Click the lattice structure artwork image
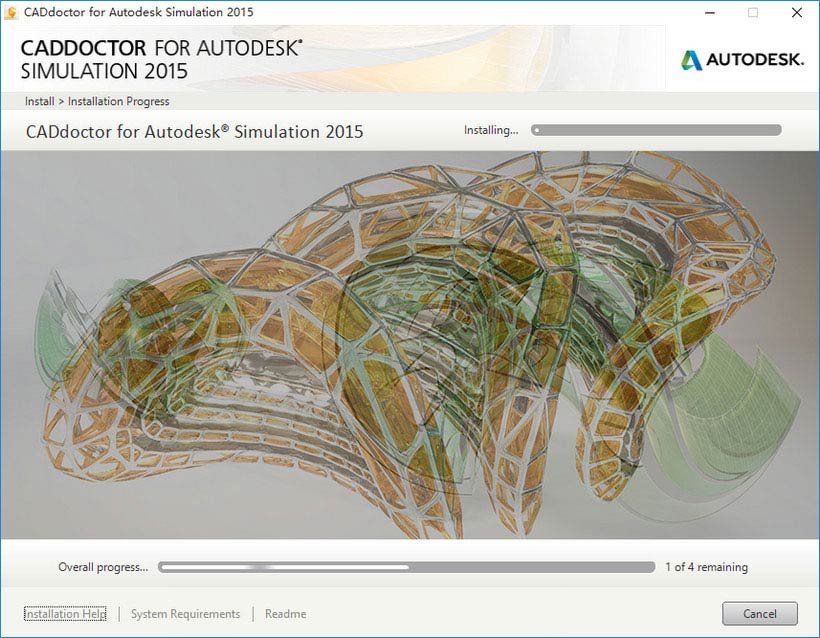Screen dimensions: 820x638 click(x=410, y=345)
